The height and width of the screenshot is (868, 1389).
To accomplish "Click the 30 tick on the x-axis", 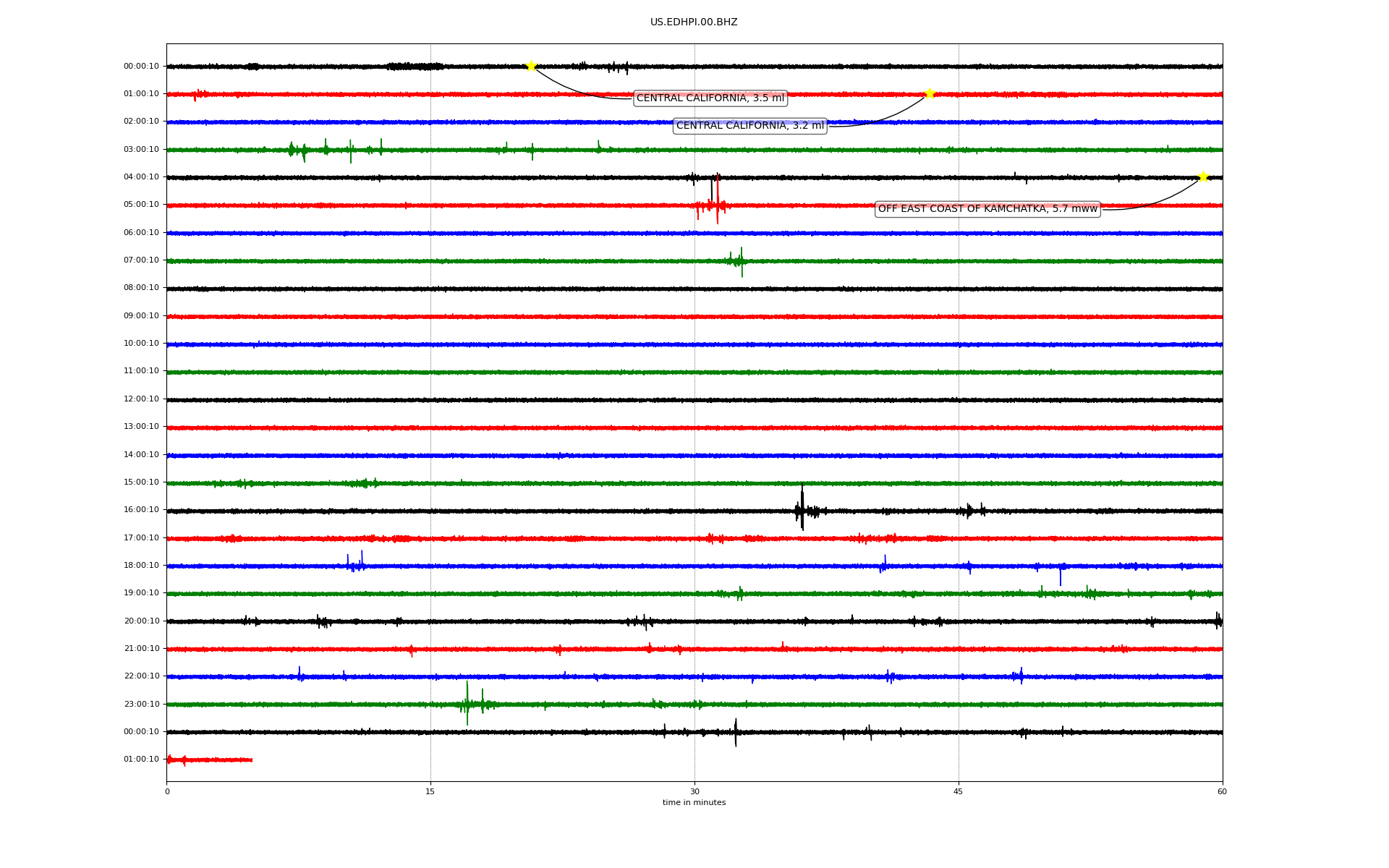I will 694,791.
